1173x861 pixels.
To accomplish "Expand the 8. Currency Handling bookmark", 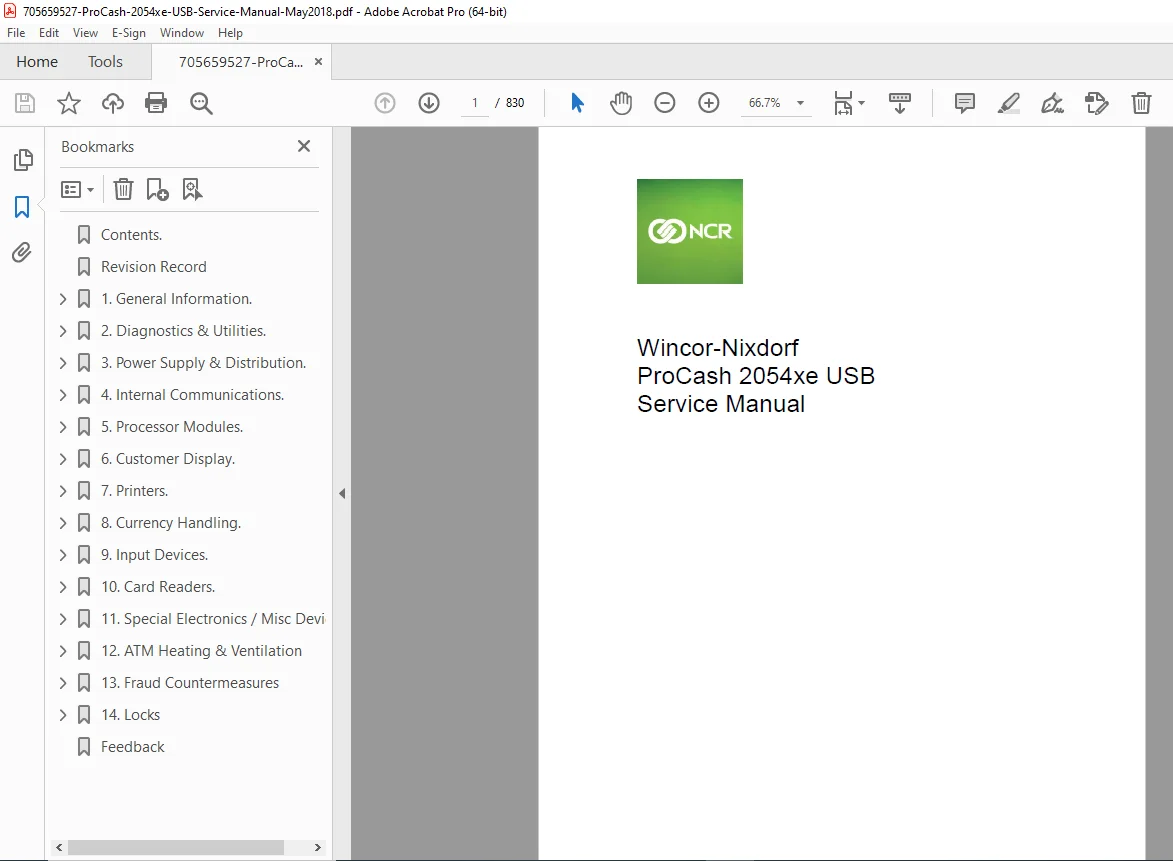I will (63, 523).
